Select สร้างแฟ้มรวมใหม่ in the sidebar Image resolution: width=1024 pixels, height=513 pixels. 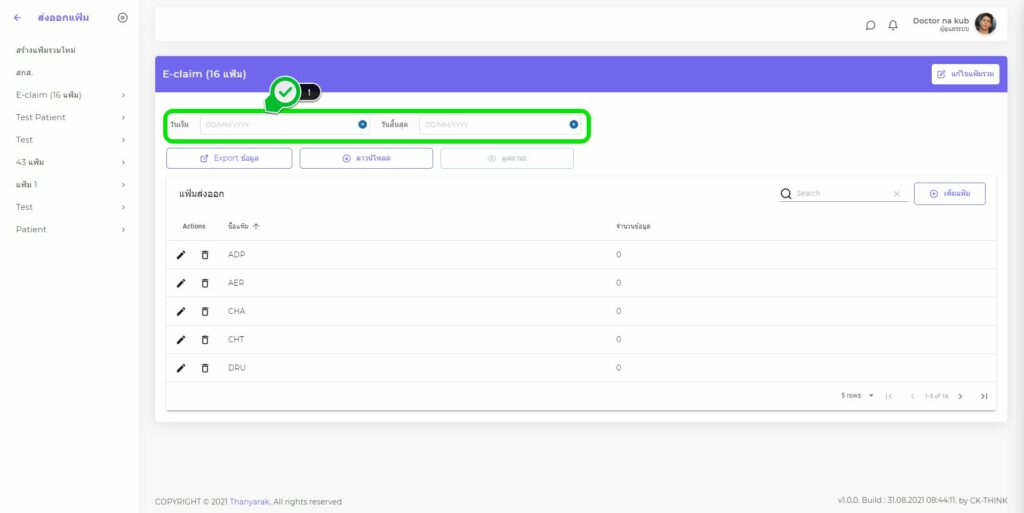46,50
